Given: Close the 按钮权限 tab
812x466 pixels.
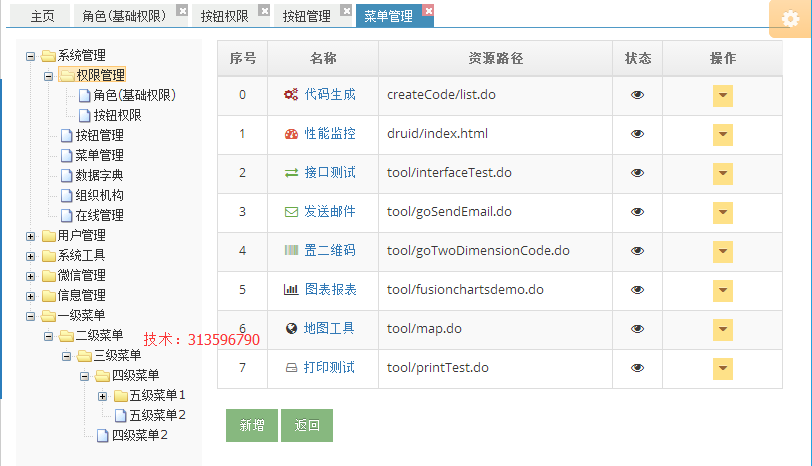Looking at the screenshot, I should [x=264, y=10].
